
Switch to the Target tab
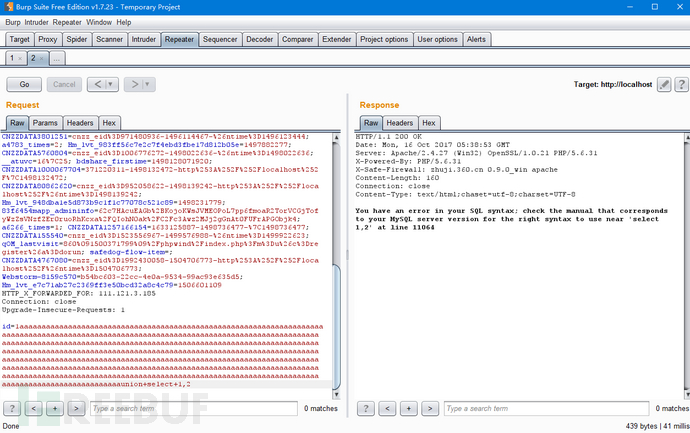19,39
